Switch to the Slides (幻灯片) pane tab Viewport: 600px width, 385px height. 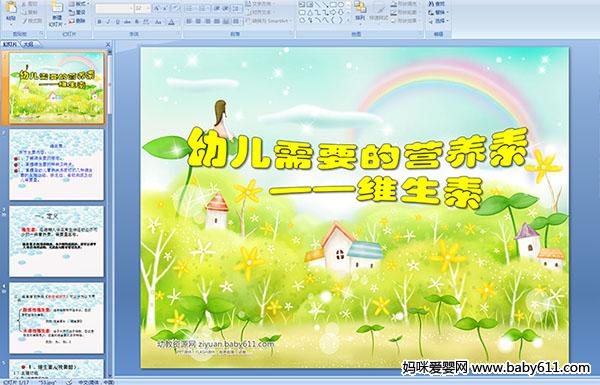pos(10,44)
